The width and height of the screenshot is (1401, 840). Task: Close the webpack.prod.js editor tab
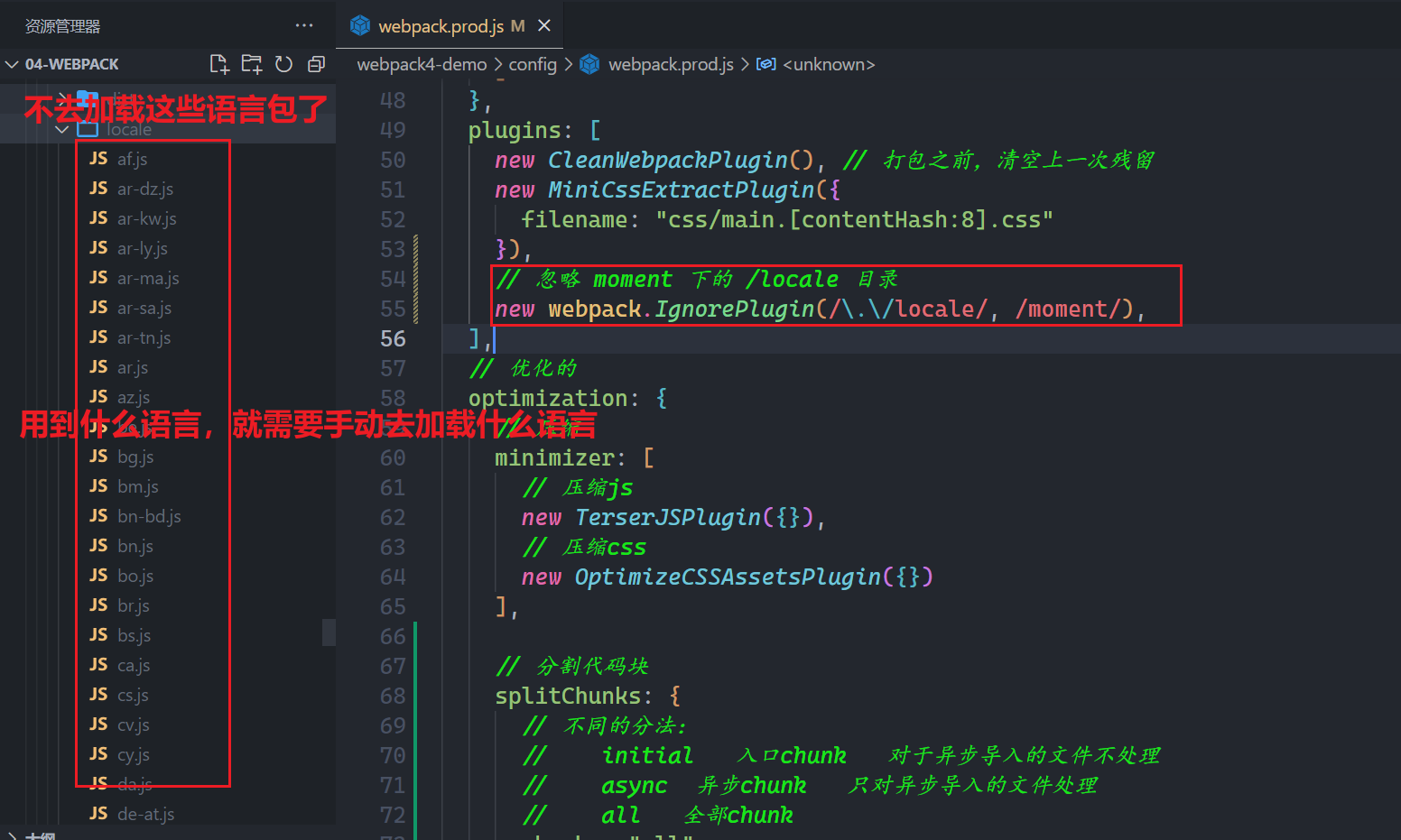pos(544,25)
